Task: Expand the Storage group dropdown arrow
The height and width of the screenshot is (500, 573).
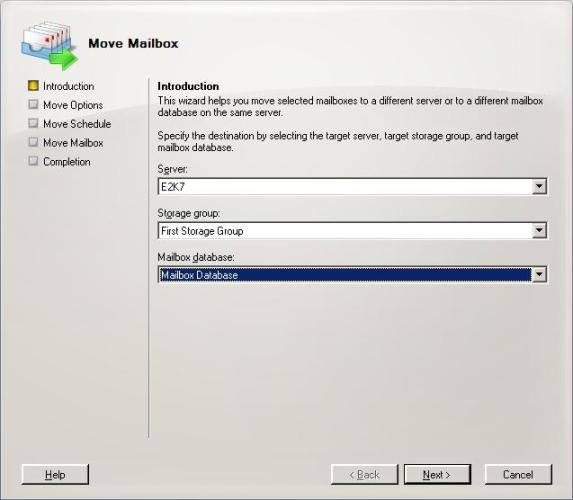Action: 539,231
